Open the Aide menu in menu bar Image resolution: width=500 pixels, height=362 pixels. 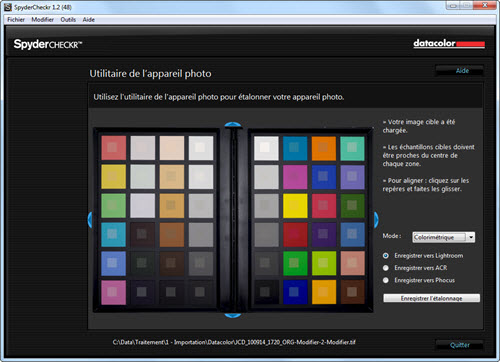click(x=89, y=20)
